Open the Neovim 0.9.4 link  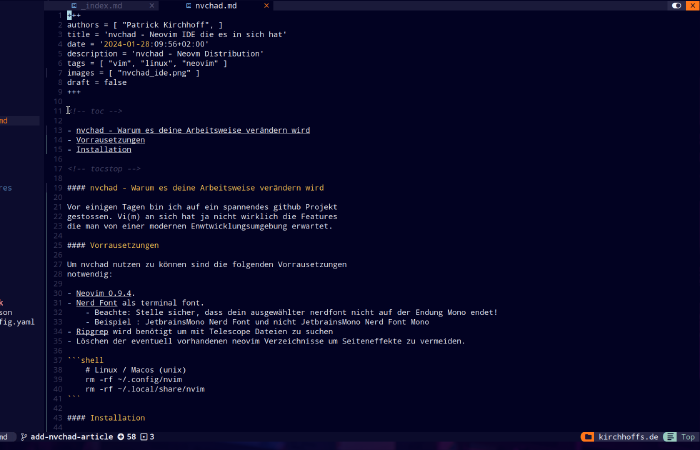(104, 293)
